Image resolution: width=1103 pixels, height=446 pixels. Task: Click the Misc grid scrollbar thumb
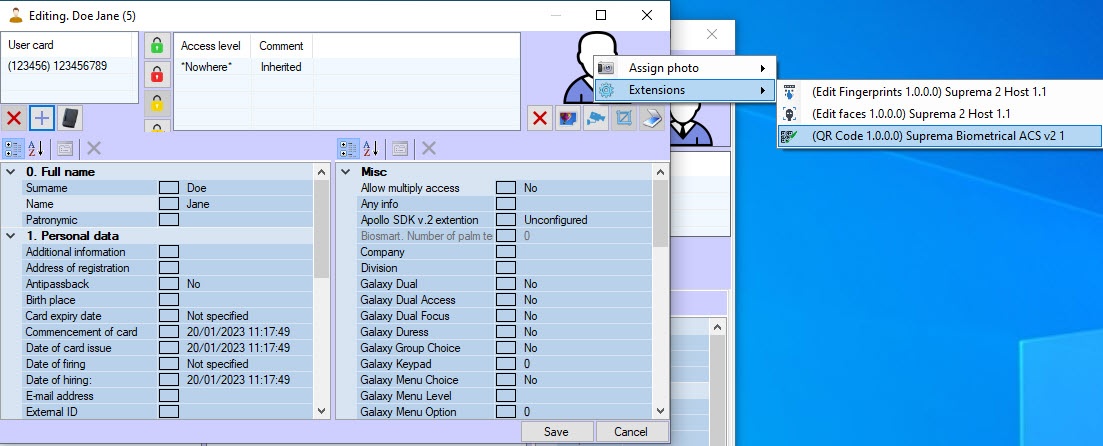click(660, 213)
